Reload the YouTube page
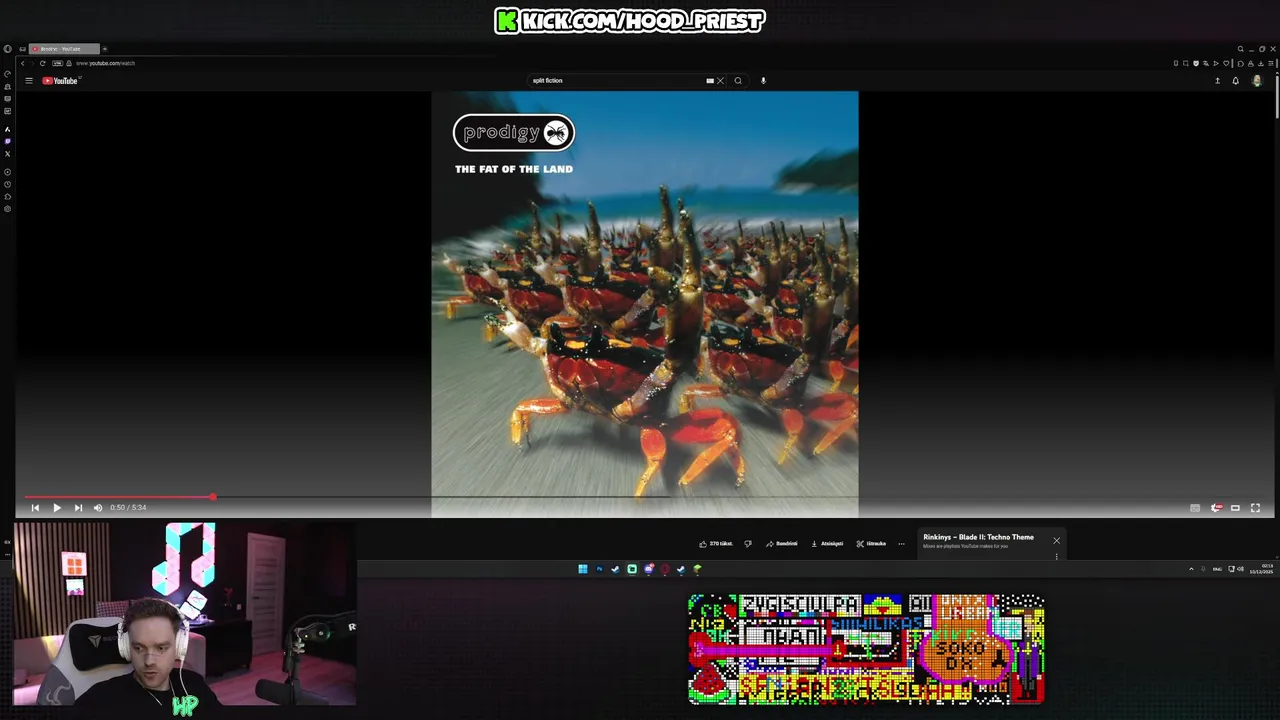 (x=43, y=63)
